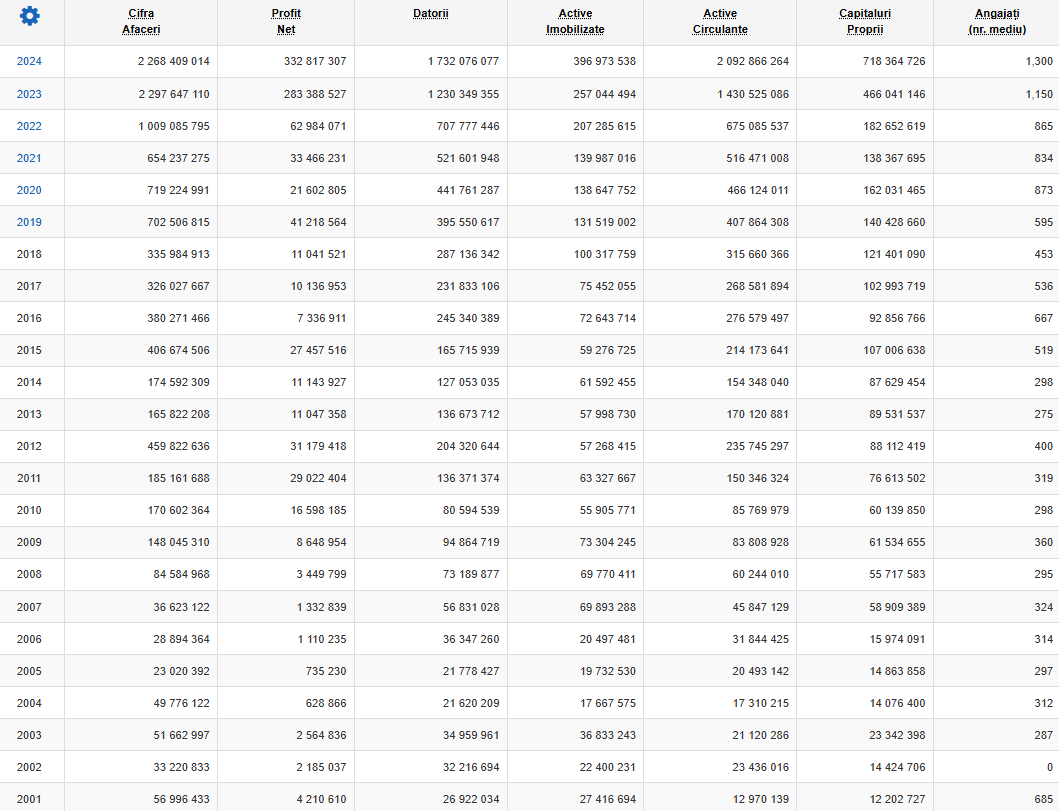
Task: Select the 2023 net profit 283 388 527
Action: tap(315, 94)
